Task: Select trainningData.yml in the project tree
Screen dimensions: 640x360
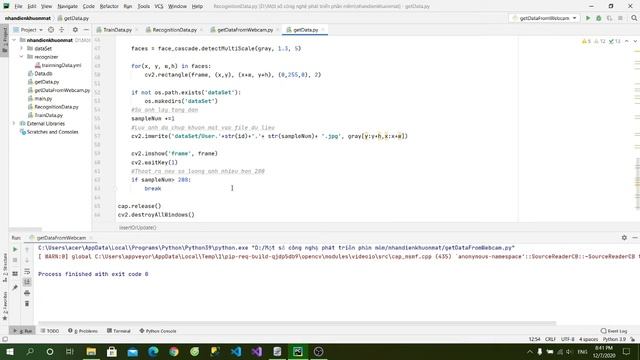Action: click(x=61, y=65)
